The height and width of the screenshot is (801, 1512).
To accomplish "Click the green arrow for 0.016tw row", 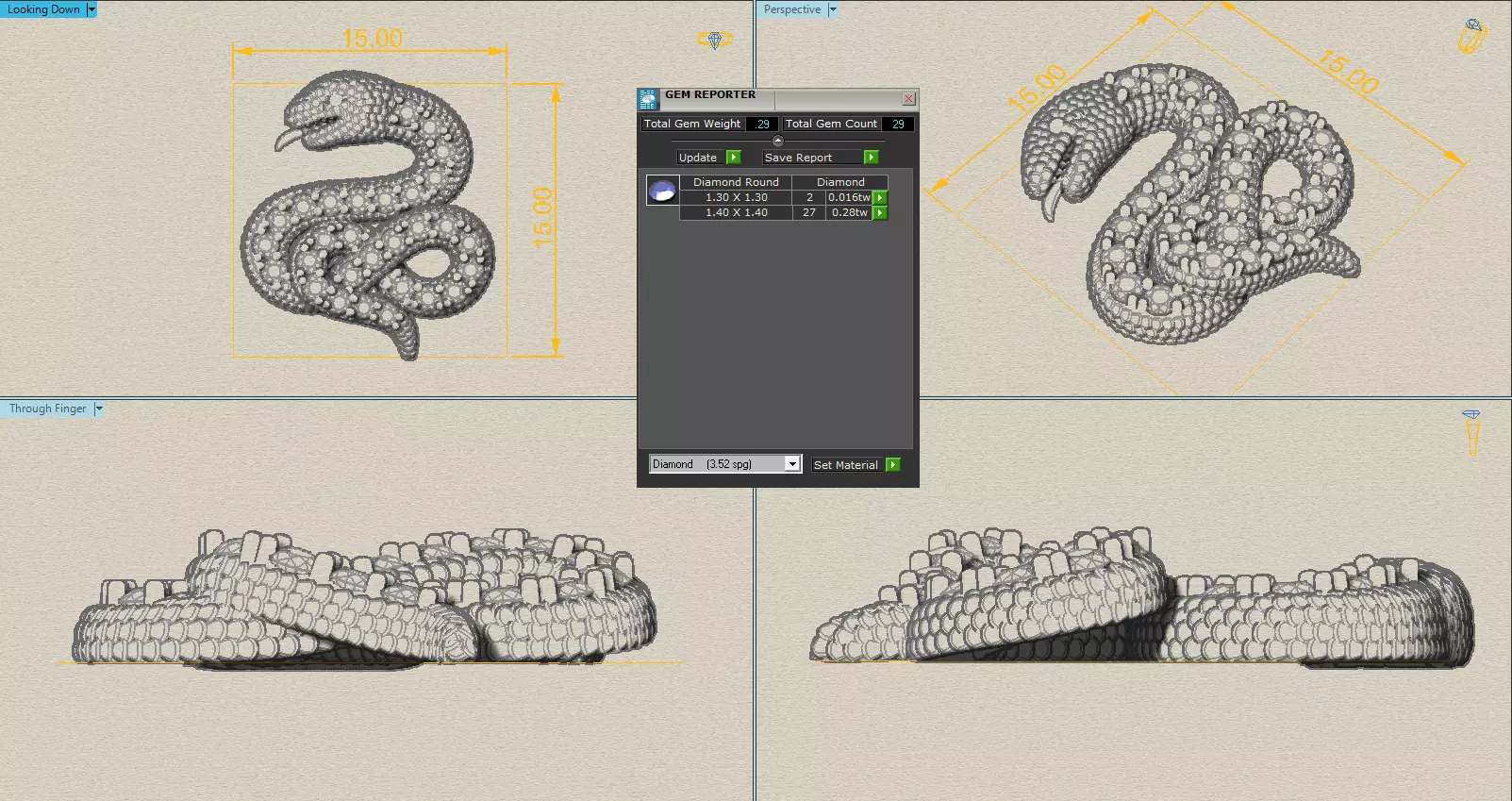I will point(880,197).
